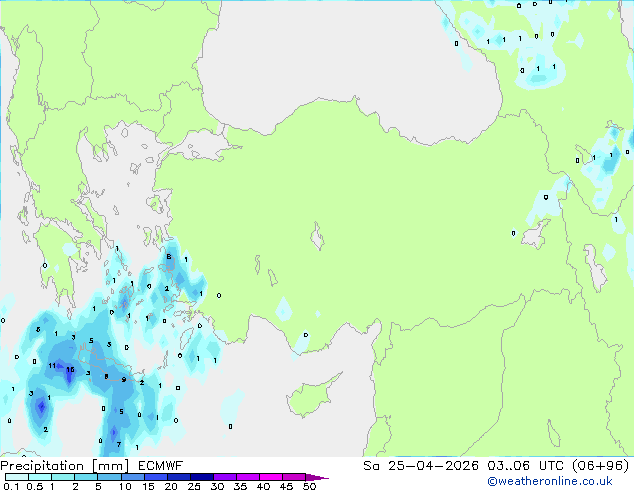The image size is (634, 490).
Task: Click the date 'Sa 25-04-2026'
Action: 421,466
